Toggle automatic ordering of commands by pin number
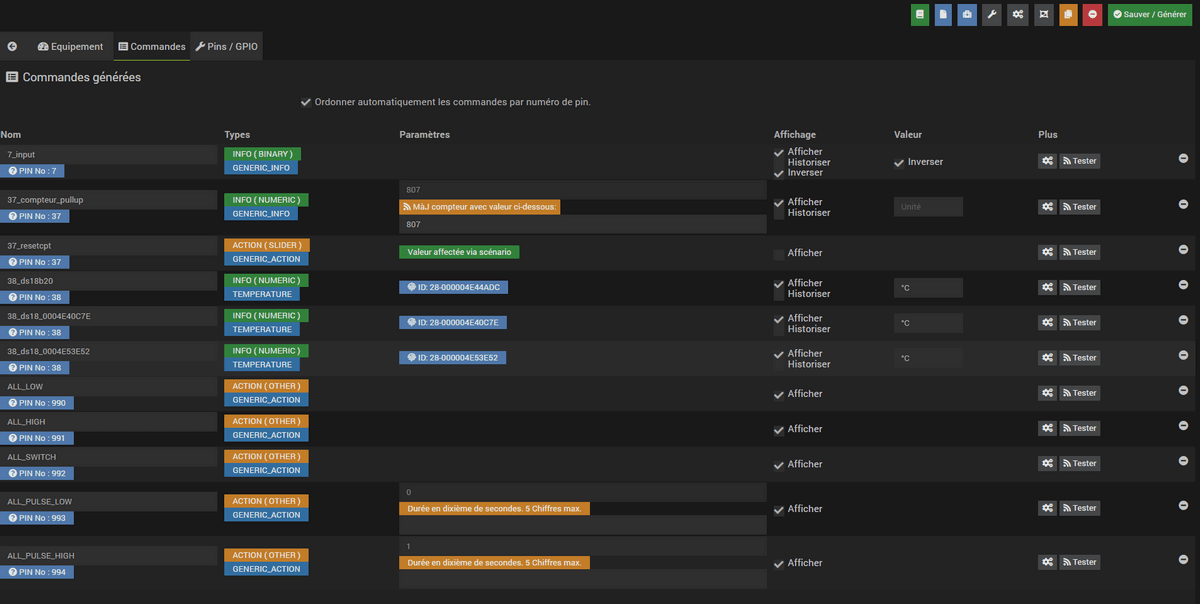 [306, 102]
